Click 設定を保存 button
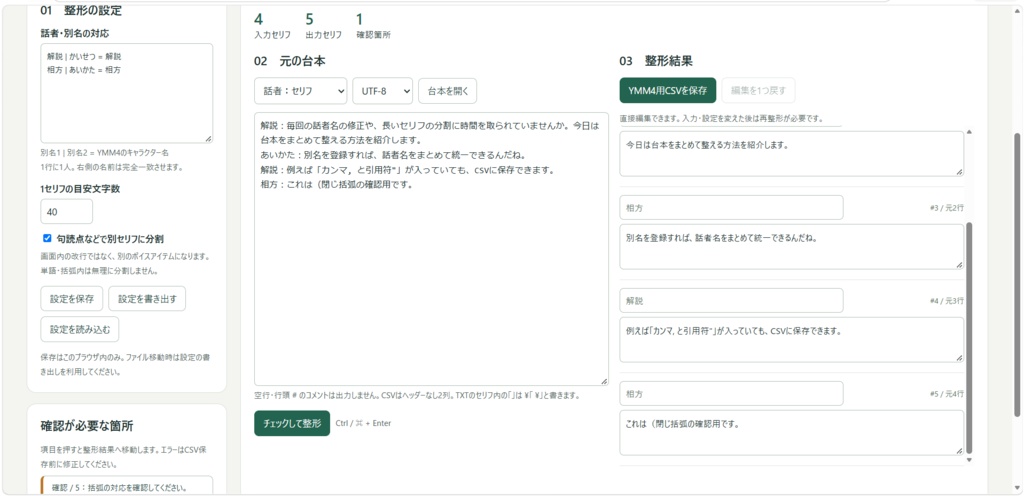The width and height of the screenshot is (1024, 496). coord(72,299)
